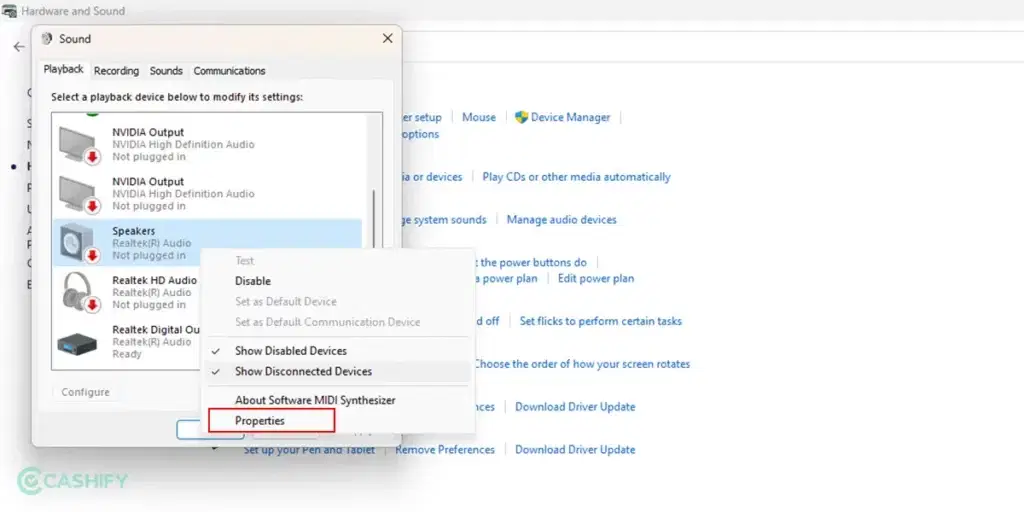Open Manage audio devices link

561,220
